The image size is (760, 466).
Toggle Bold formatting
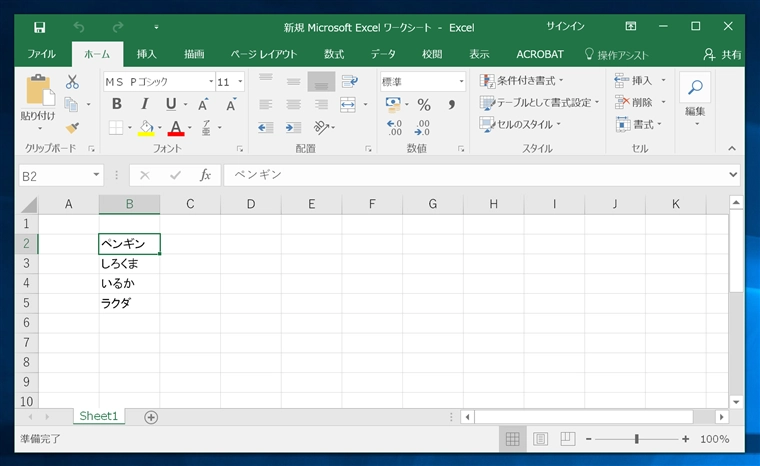click(116, 104)
